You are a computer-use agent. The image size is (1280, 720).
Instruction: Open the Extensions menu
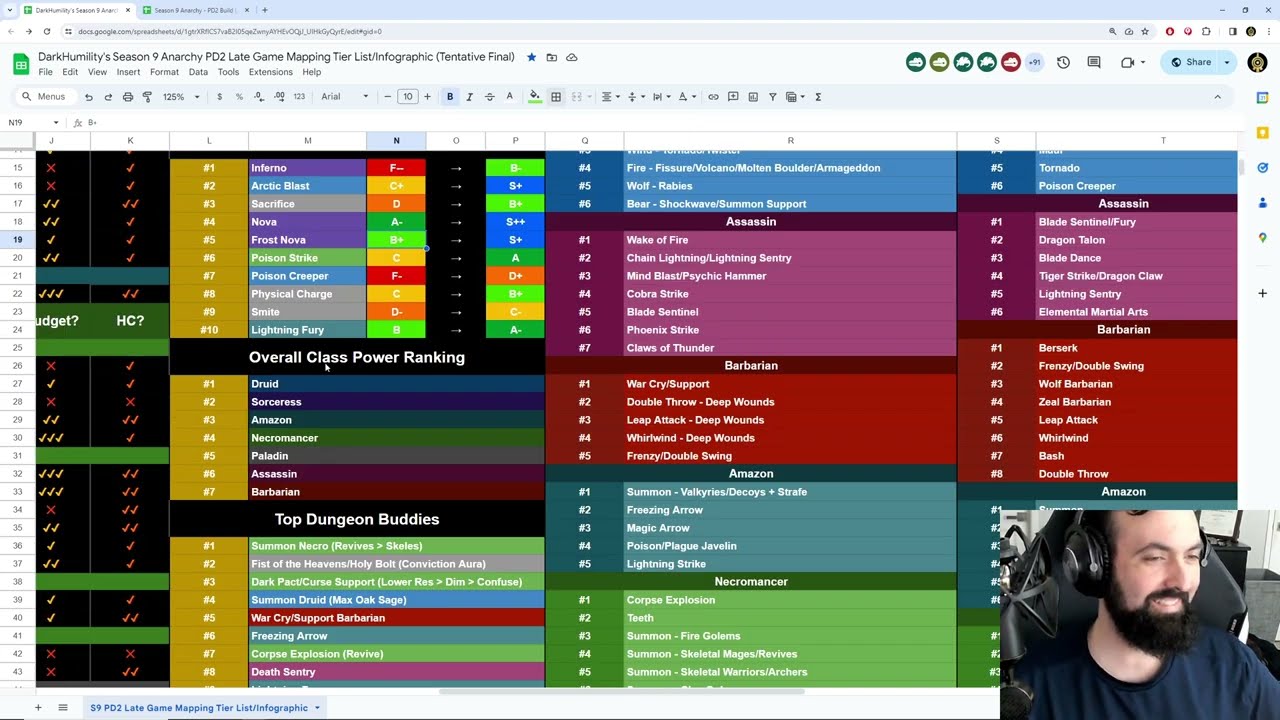pyautogui.click(x=270, y=72)
